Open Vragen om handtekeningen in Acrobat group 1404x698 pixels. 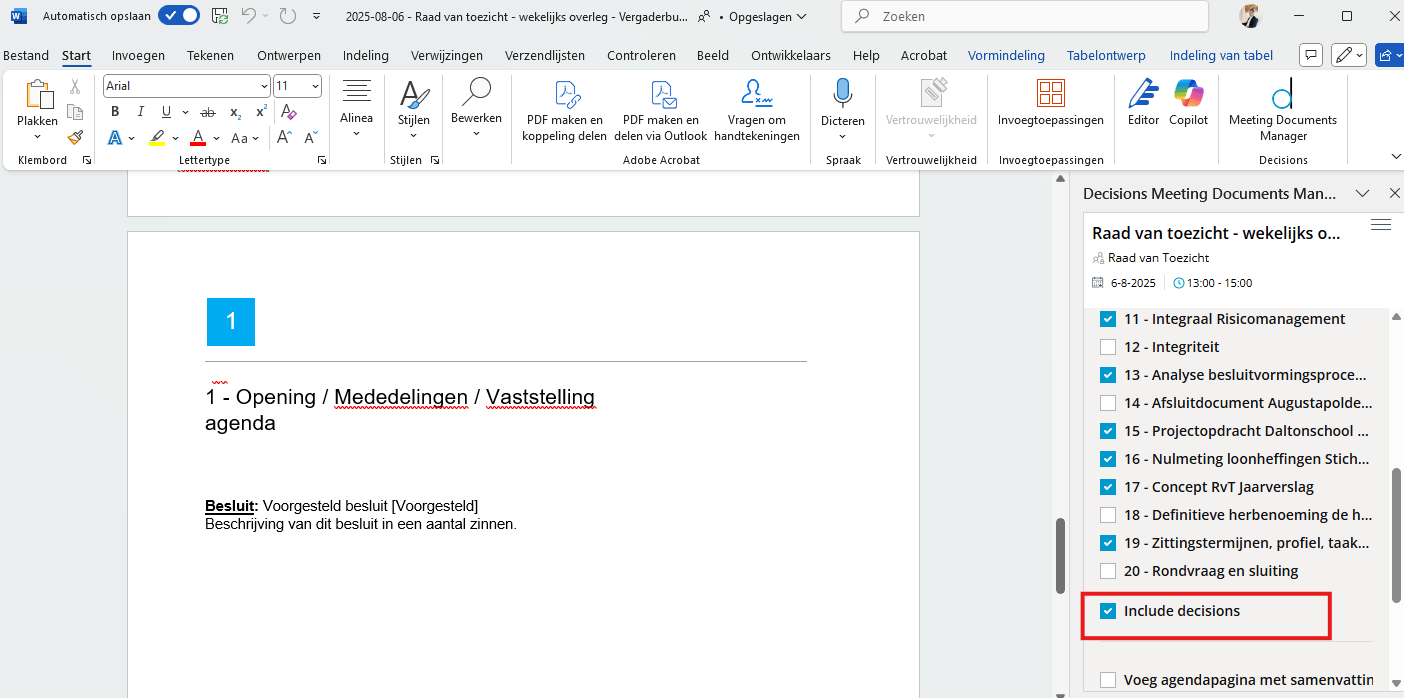(756, 110)
